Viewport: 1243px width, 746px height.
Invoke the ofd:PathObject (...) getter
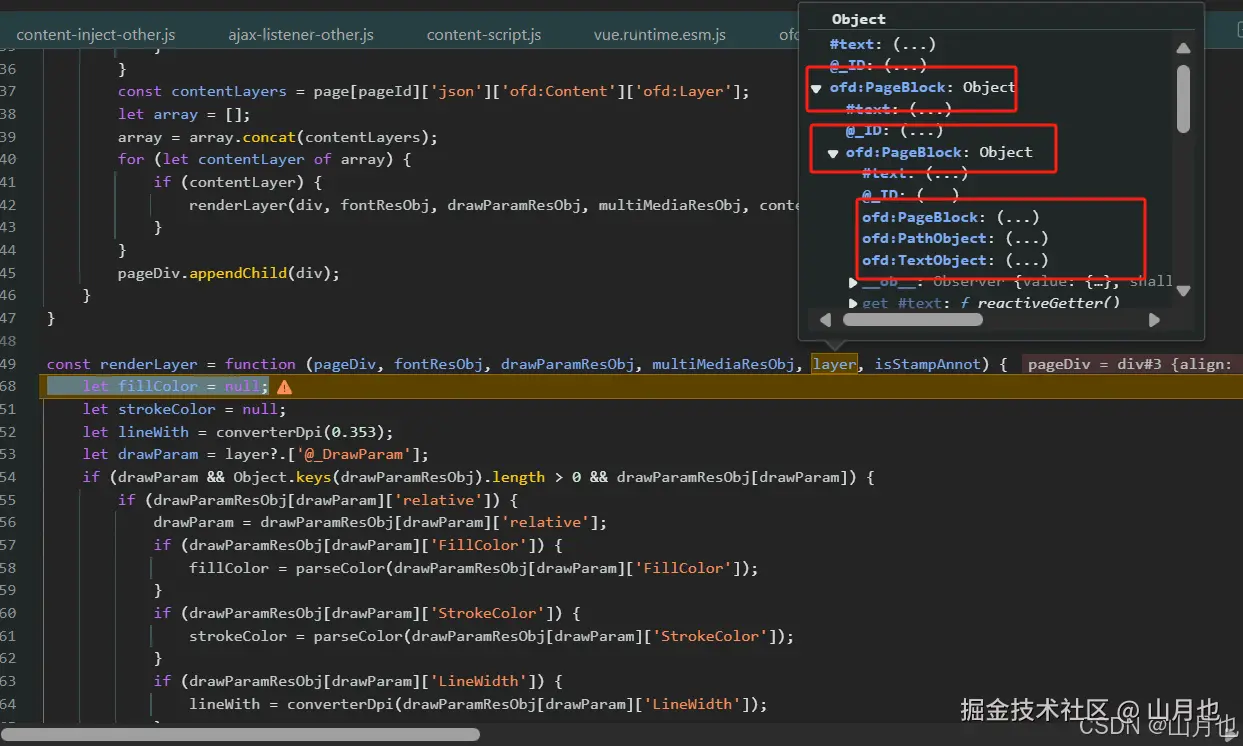click(1026, 239)
